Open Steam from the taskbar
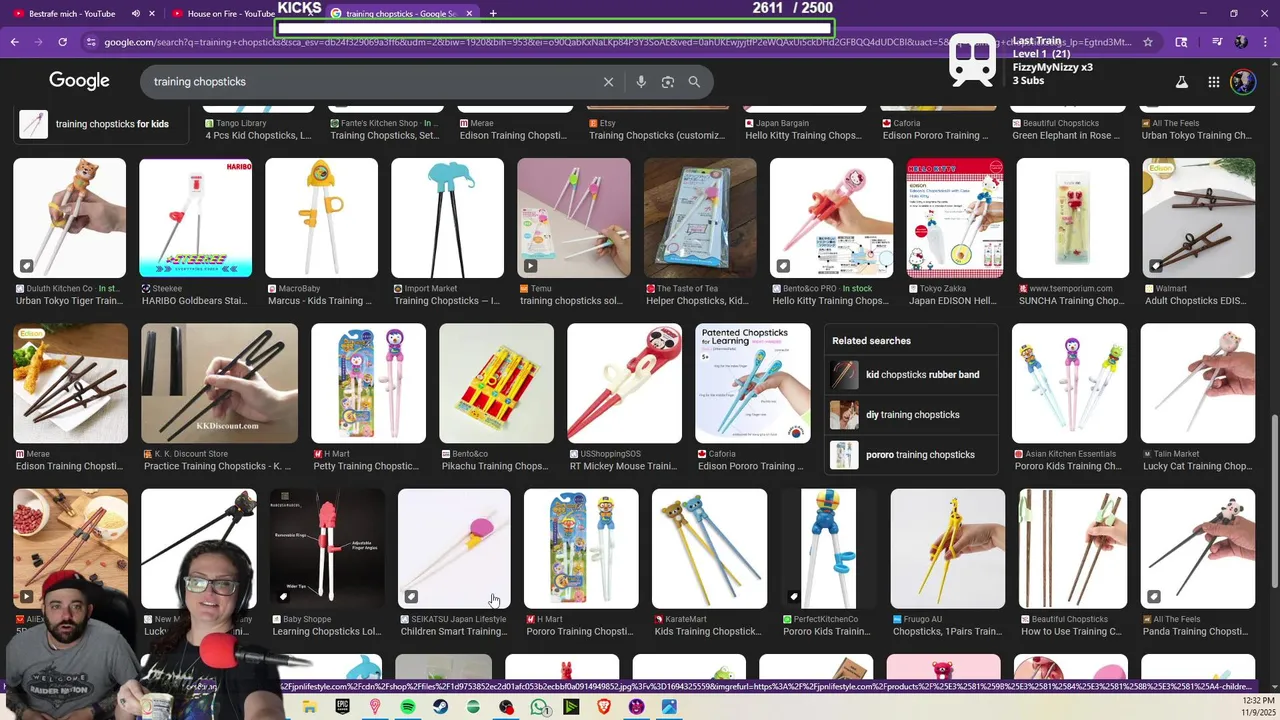Image resolution: width=1280 pixels, height=720 pixels. tap(440, 707)
